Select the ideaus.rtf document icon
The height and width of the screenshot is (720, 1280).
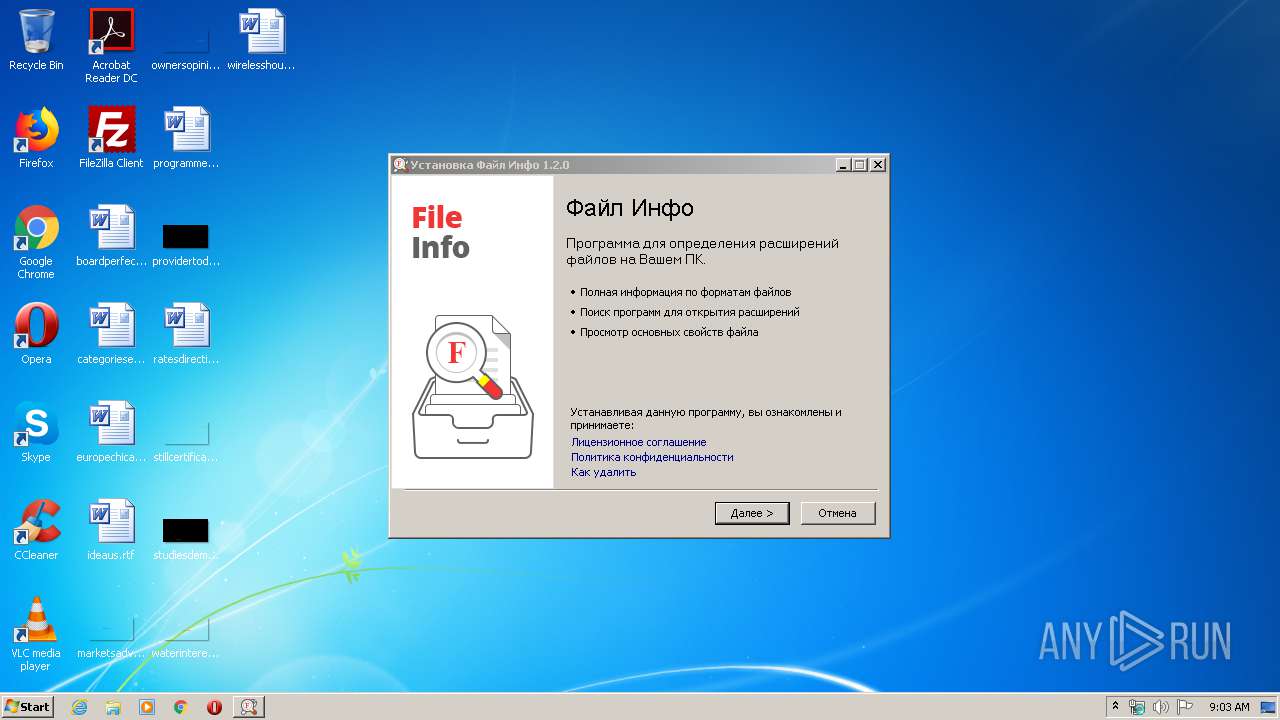[111, 530]
